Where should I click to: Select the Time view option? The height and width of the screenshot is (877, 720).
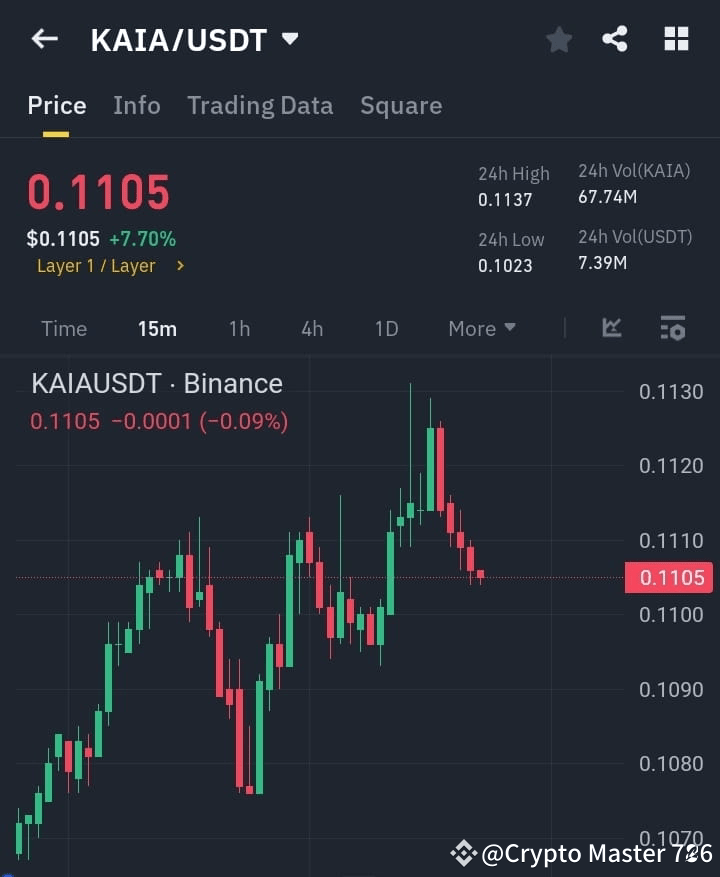pos(63,328)
